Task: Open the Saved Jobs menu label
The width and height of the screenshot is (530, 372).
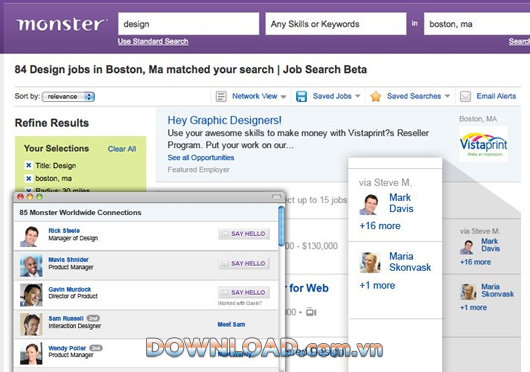Action: tap(332, 96)
